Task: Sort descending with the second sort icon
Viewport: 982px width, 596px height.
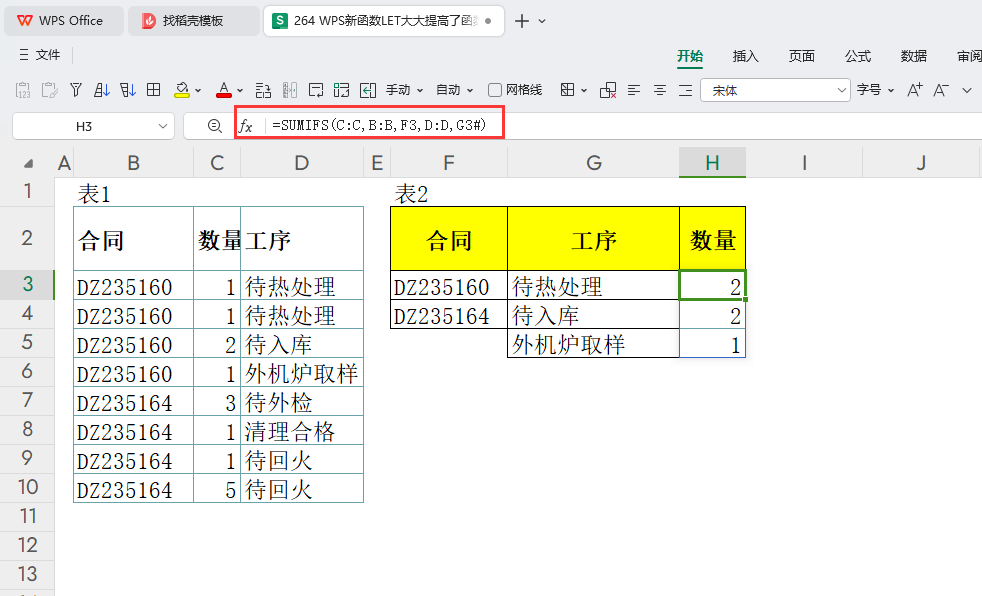Action: (x=128, y=90)
